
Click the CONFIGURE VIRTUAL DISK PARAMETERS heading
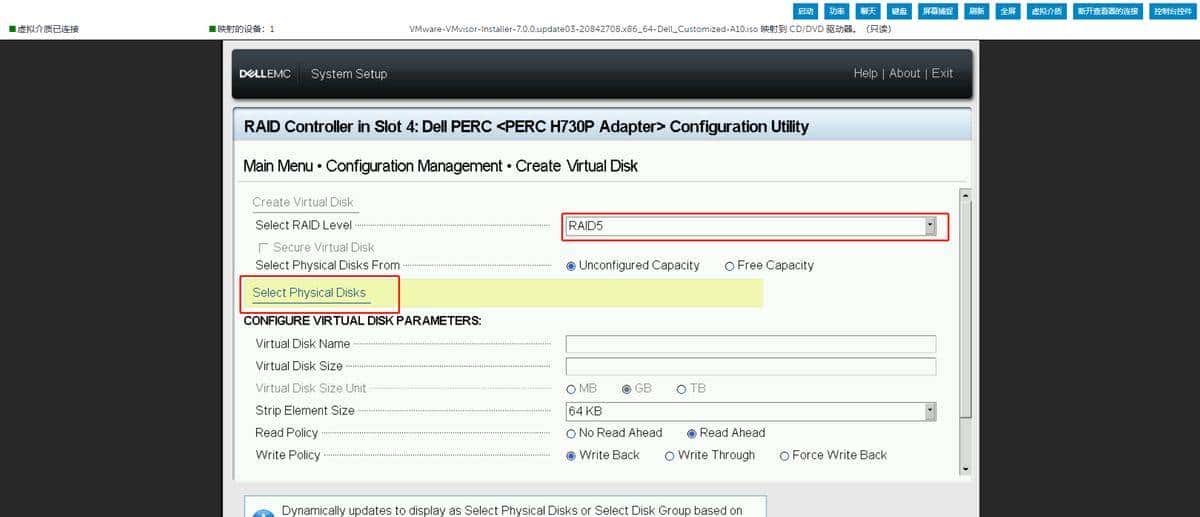pyautogui.click(x=362, y=321)
